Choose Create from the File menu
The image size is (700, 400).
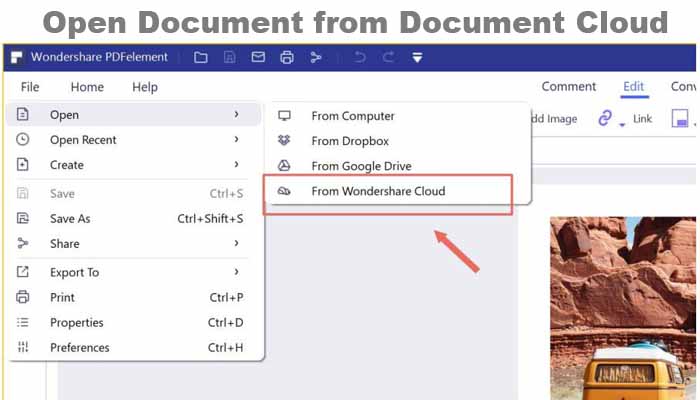133,165
